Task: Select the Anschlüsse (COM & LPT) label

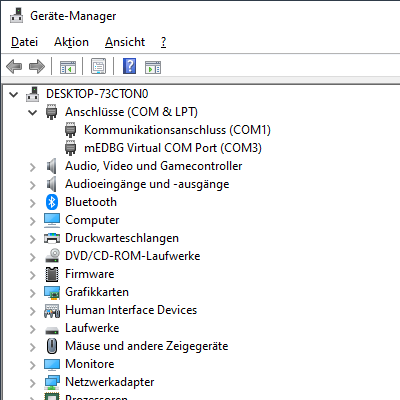Action: (131, 112)
